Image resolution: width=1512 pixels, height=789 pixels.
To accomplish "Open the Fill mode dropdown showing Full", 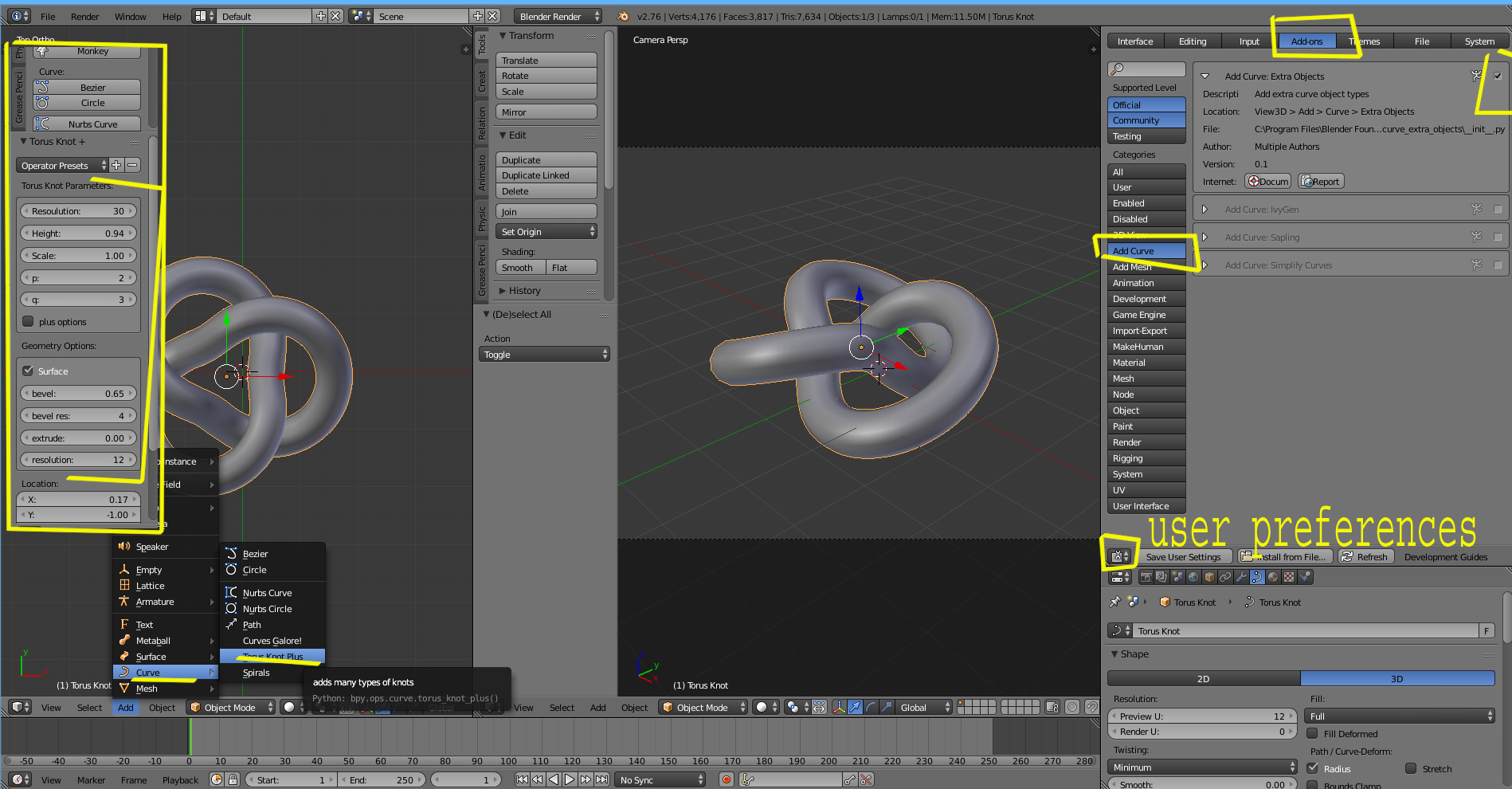I will tap(1400, 716).
